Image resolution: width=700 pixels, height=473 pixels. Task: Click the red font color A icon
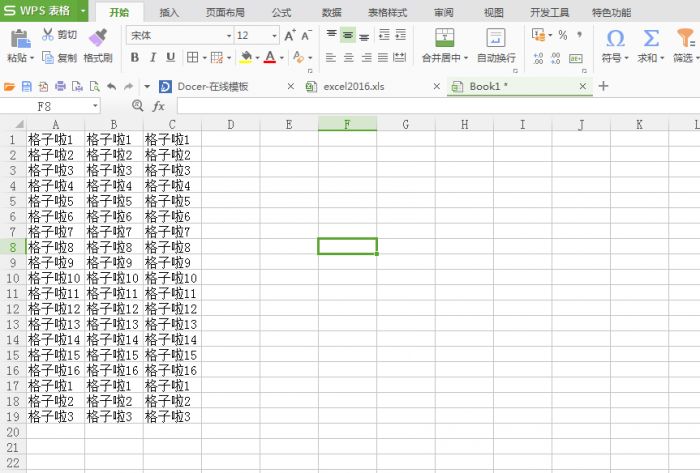click(x=270, y=57)
